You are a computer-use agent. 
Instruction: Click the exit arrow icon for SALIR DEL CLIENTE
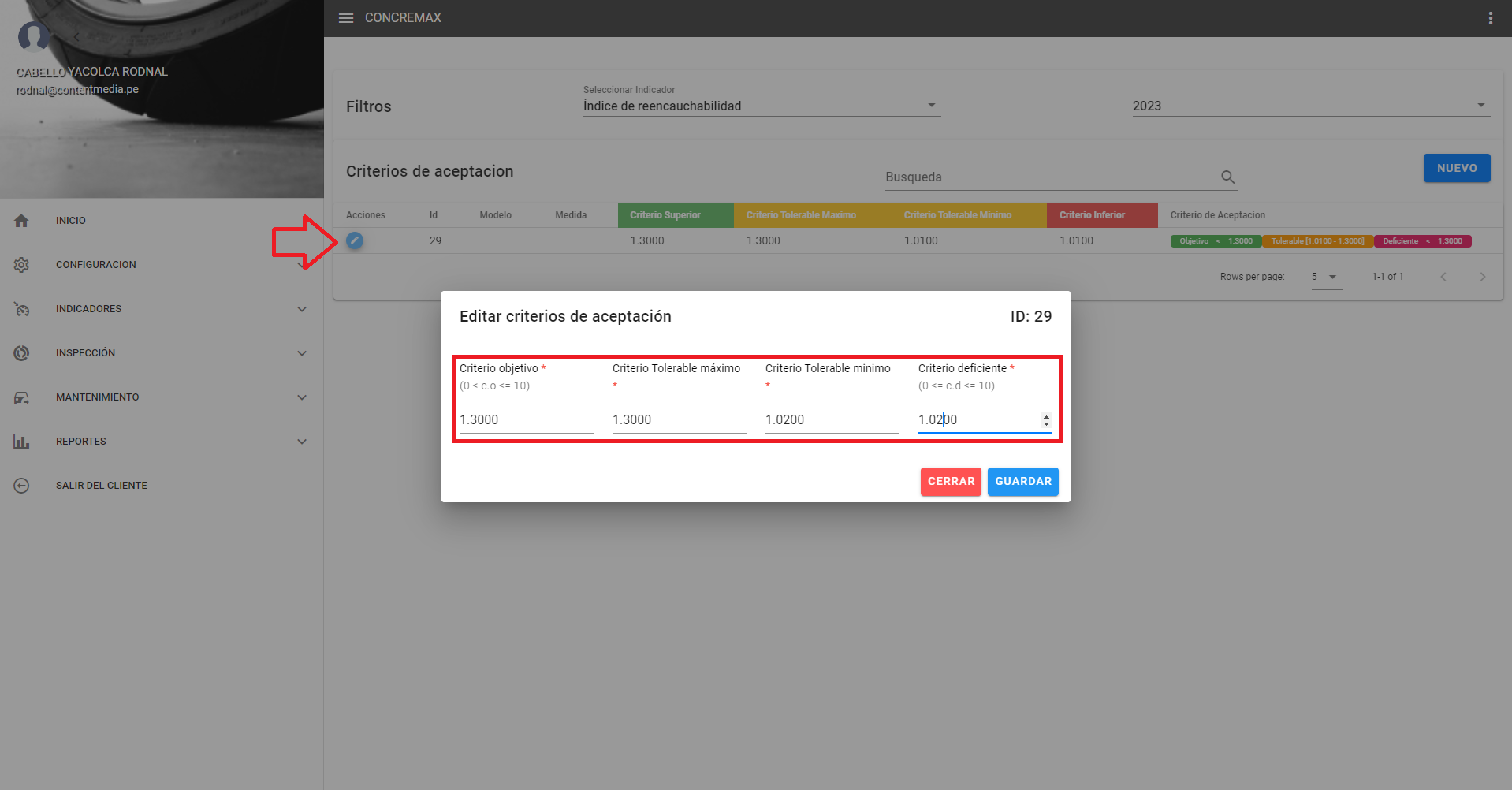pos(21,486)
